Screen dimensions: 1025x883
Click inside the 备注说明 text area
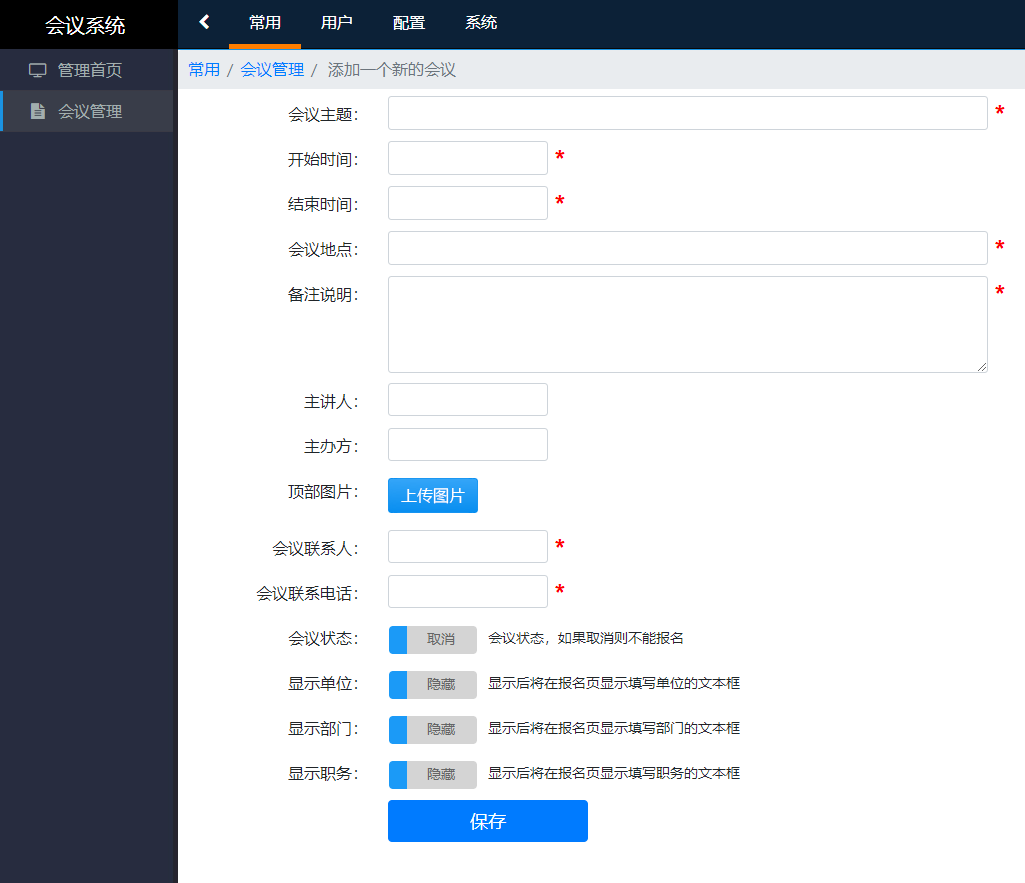687,324
